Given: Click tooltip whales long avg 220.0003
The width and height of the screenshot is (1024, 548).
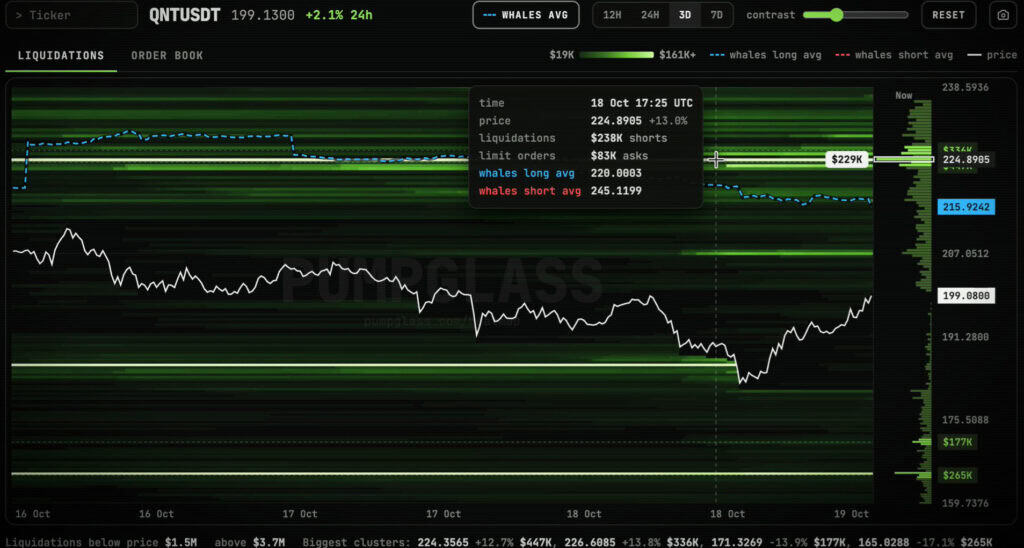Looking at the screenshot, I should [x=616, y=173].
